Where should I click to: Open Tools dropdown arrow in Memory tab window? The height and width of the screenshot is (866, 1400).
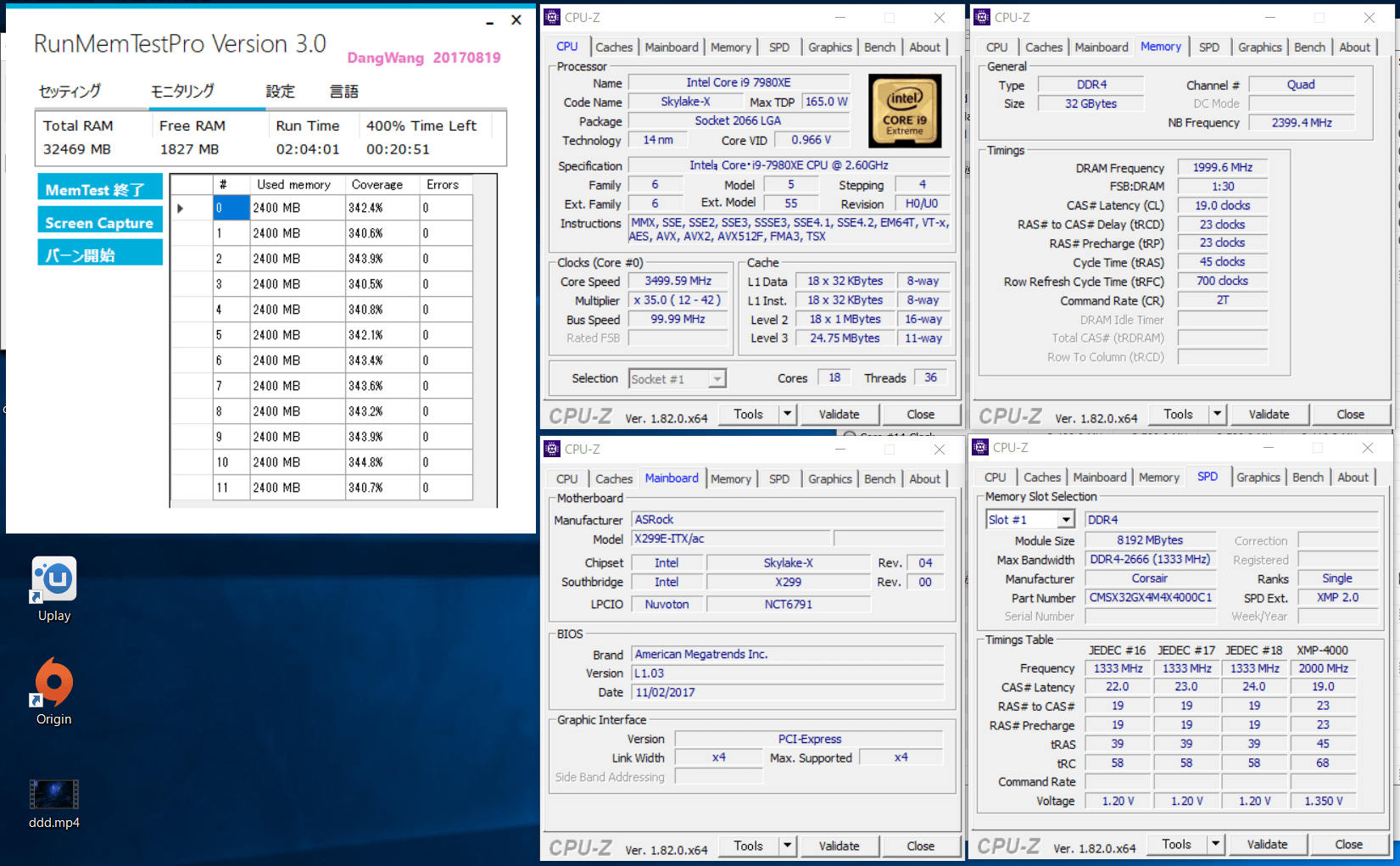click(1218, 414)
